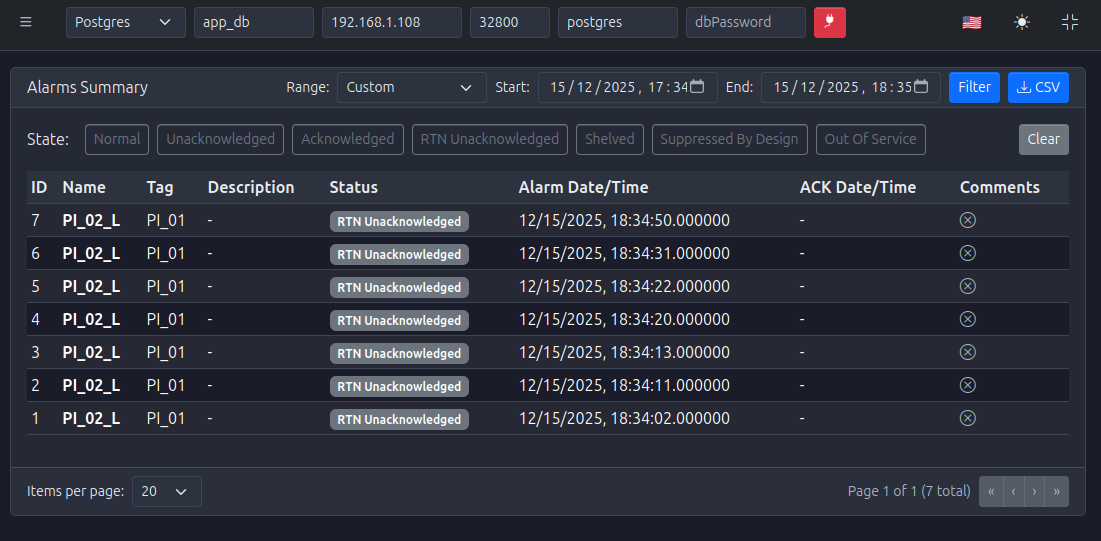Click the comment icon for alarm ID 6
The width and height of the screenshot is (1101, 541).
tap(968, 253)
